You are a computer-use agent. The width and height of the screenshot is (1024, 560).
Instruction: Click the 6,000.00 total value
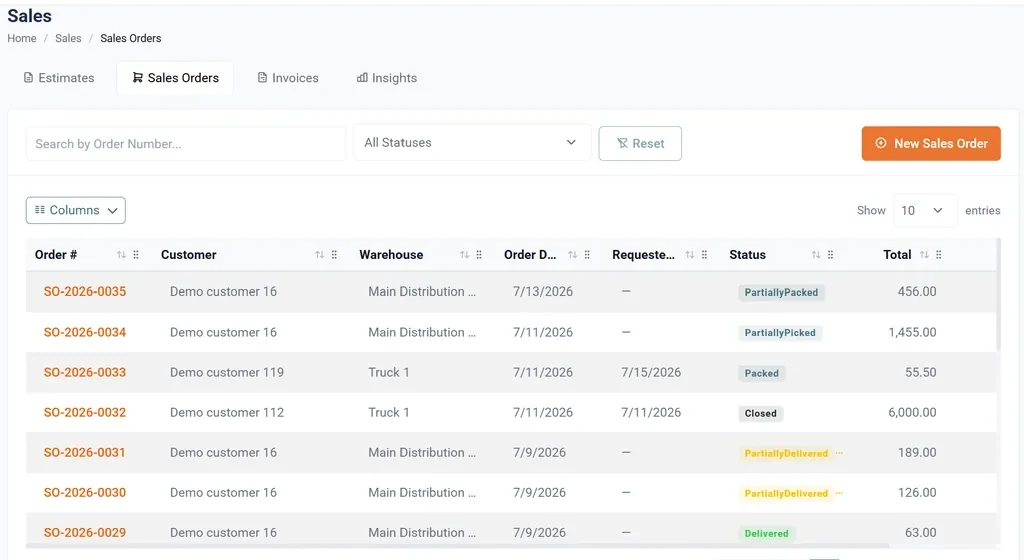[x=912, y=412]
